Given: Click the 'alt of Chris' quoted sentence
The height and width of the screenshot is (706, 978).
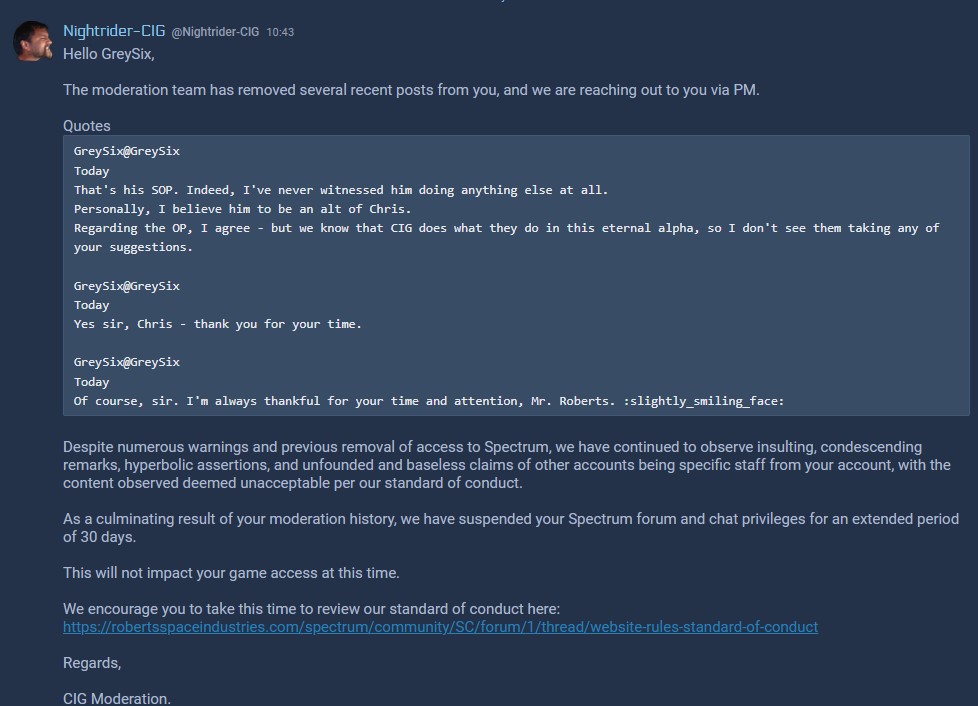Looking at the screenshot, I should [243, 209].
